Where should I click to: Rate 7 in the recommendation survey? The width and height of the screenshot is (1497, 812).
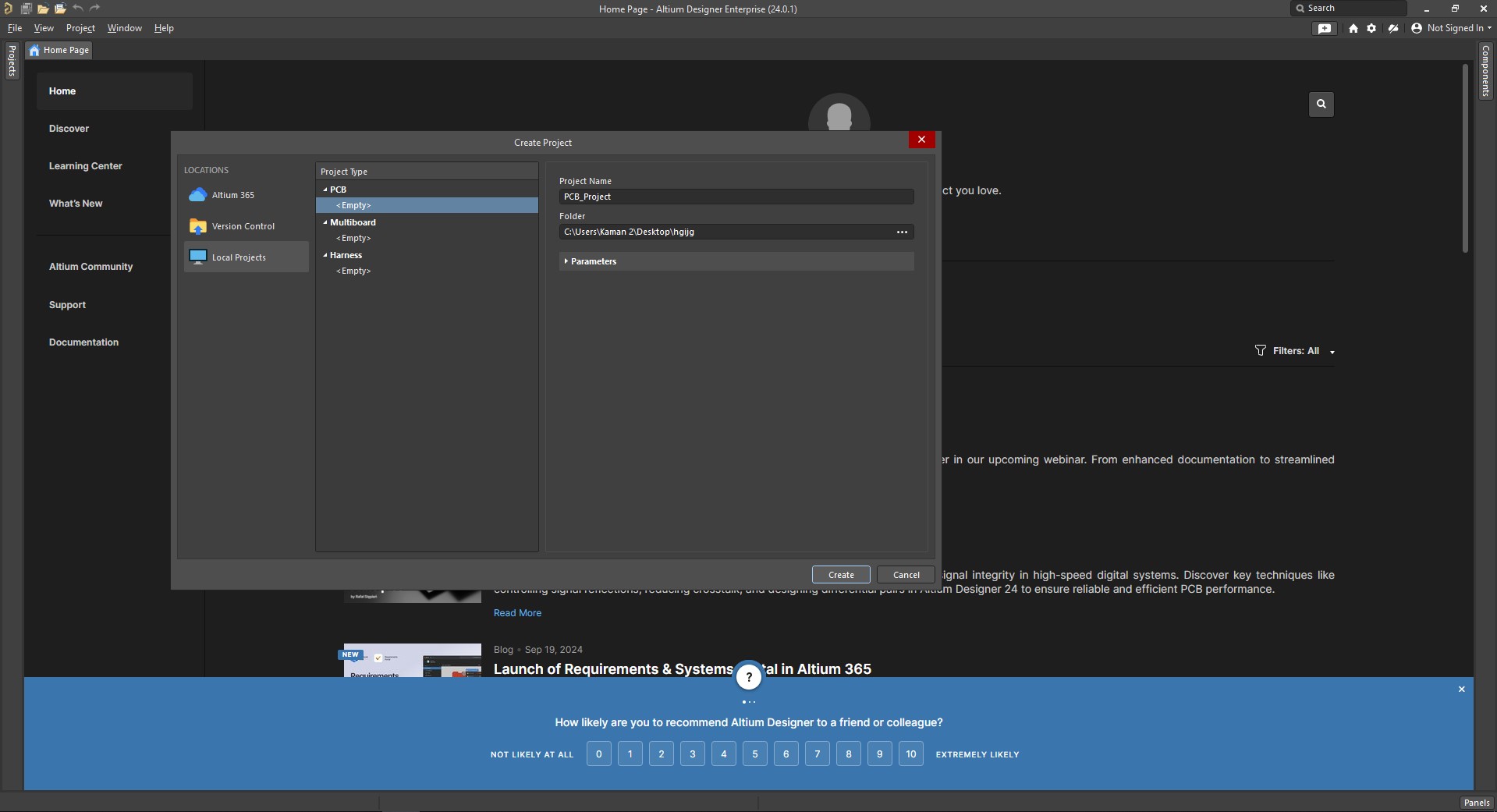point(818,754)
